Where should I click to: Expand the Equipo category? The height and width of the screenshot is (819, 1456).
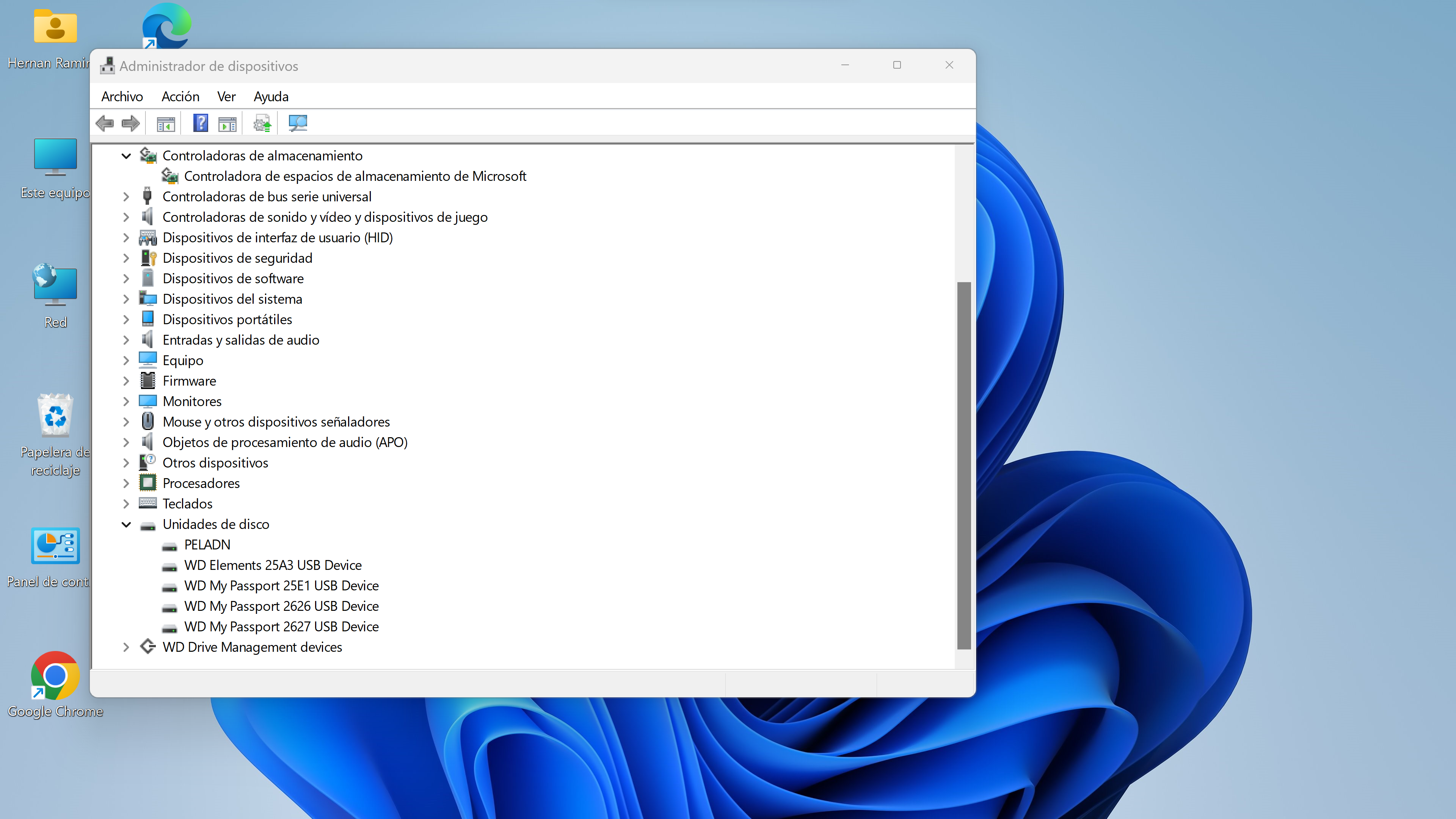point(127,360)
